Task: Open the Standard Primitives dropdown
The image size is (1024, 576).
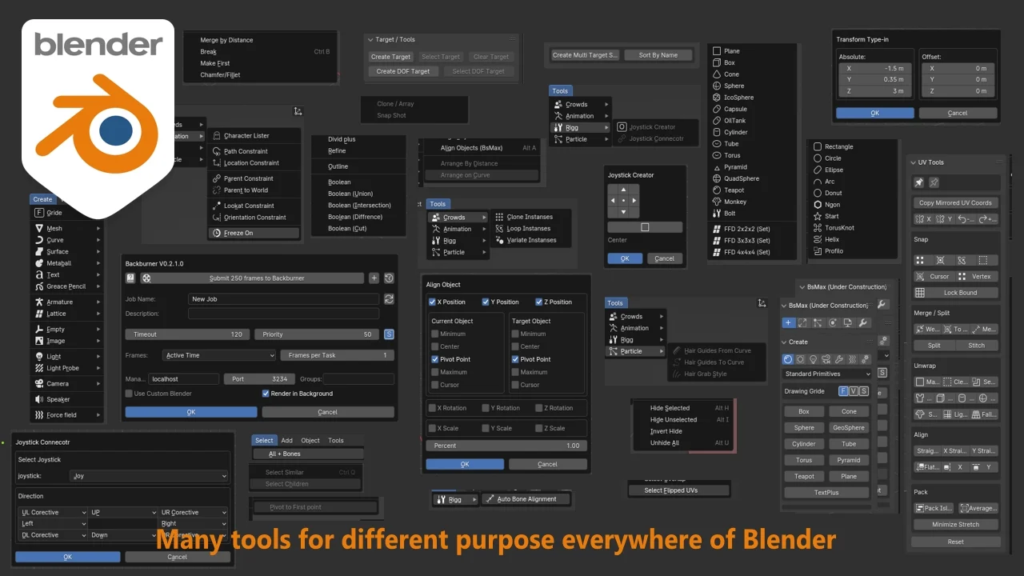Action: (x=826, y=374)
